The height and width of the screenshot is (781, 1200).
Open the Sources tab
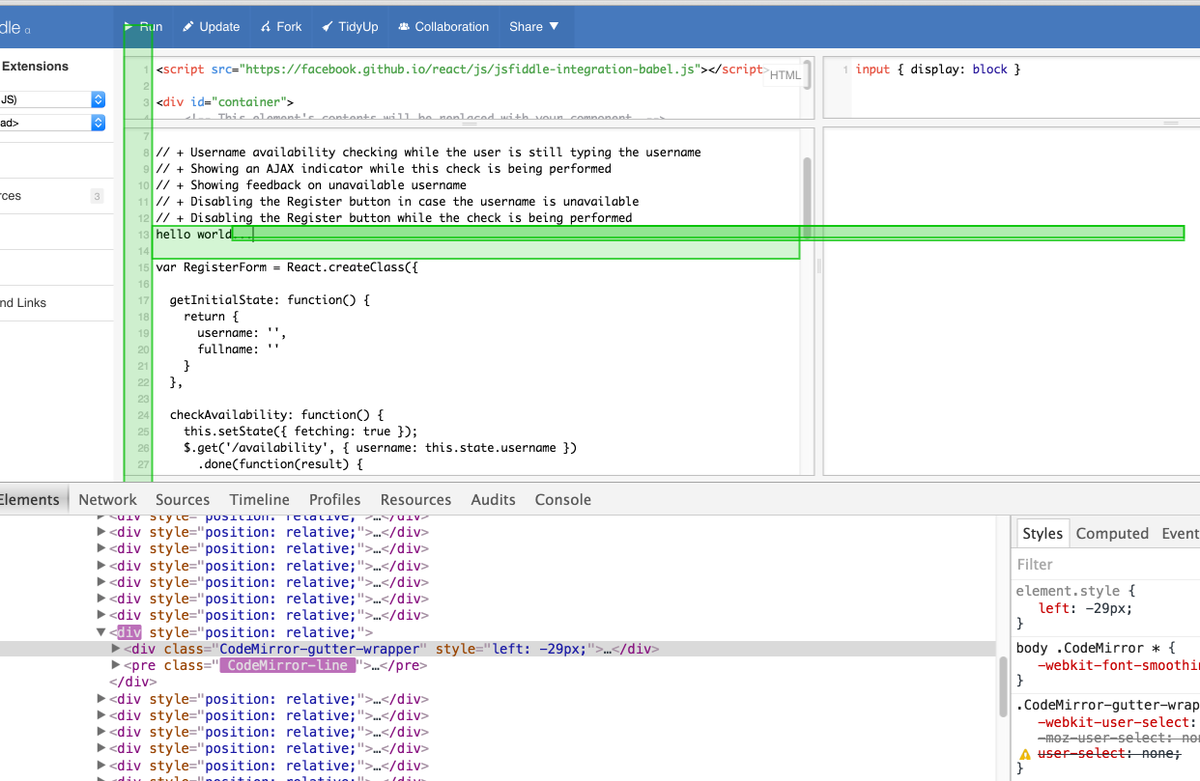pyautogui.click(x=183, y=499)
